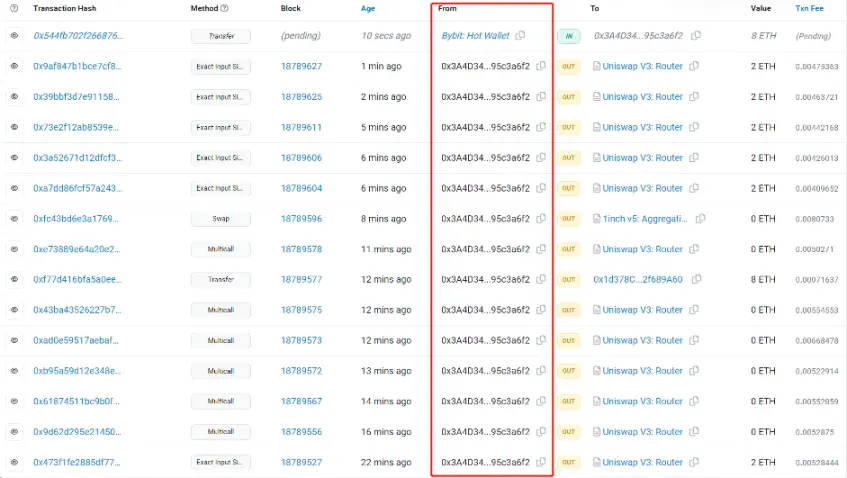This screenshot has width=847, height=478.
Task: Select the From address text in block 18789625 row
Action: [486, 97]
